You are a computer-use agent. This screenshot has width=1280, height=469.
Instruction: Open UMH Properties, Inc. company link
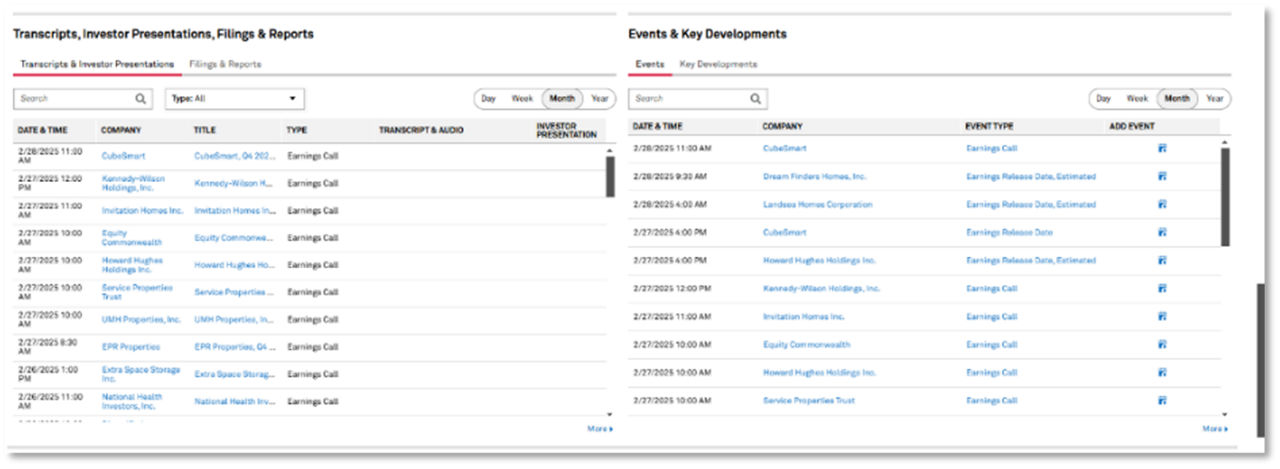(141, 320)
